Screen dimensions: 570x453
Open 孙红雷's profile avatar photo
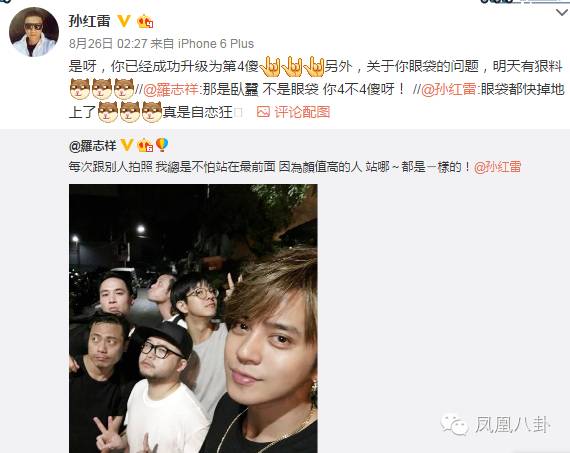tap(34, 32)
